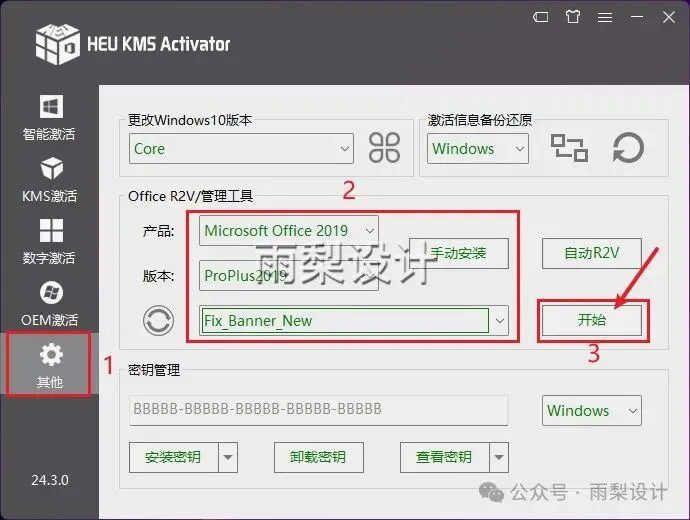Expand the 安装密钥 split-button arrow
Viewport: 690px width, 520px height.
point(228,458)
